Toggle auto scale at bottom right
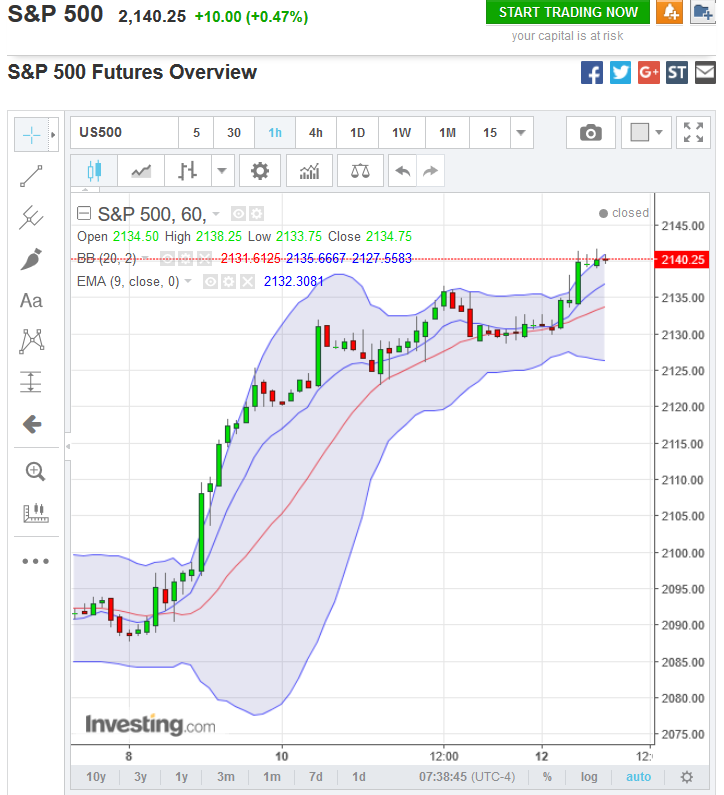Screen dimensions: 724x795 pos(638,777)
